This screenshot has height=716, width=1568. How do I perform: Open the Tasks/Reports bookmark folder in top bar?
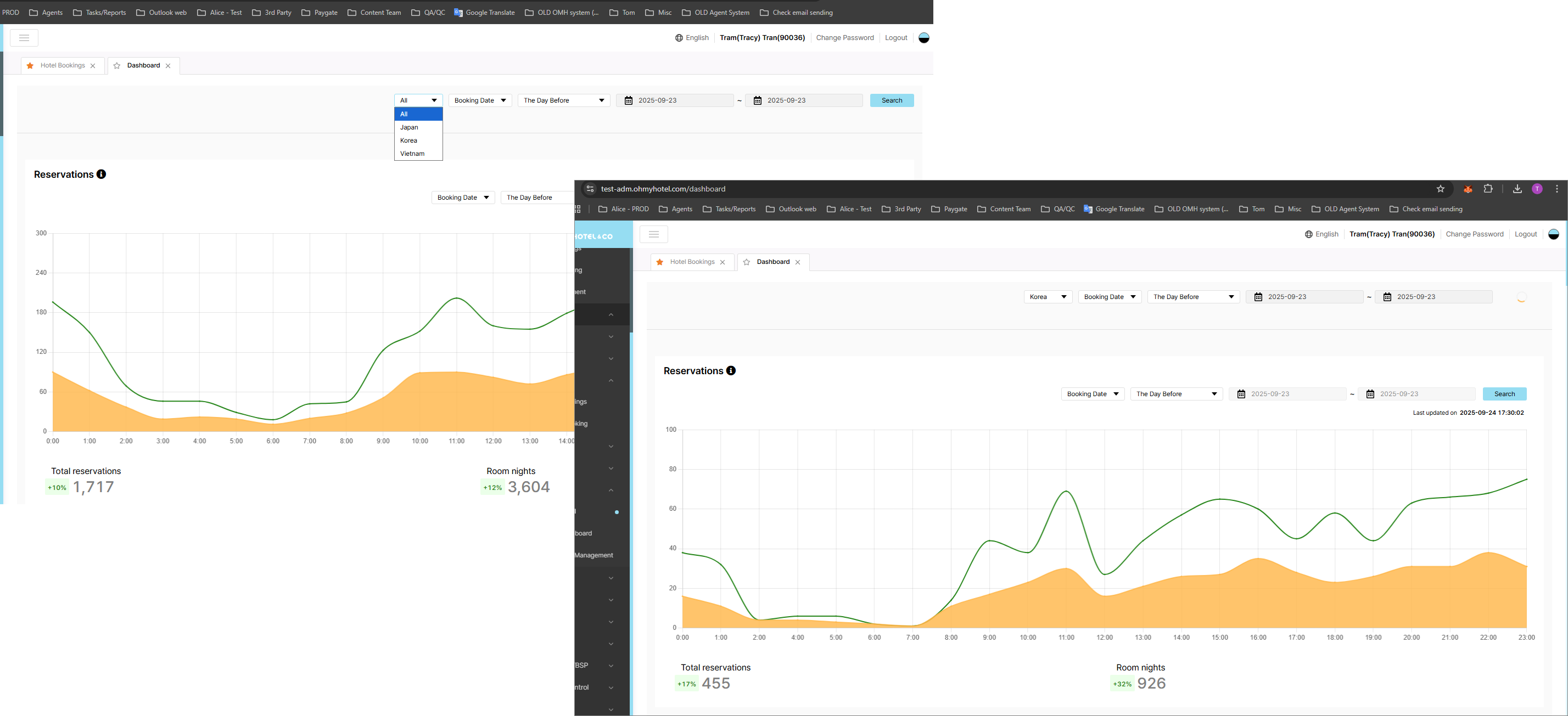[99, 12]
